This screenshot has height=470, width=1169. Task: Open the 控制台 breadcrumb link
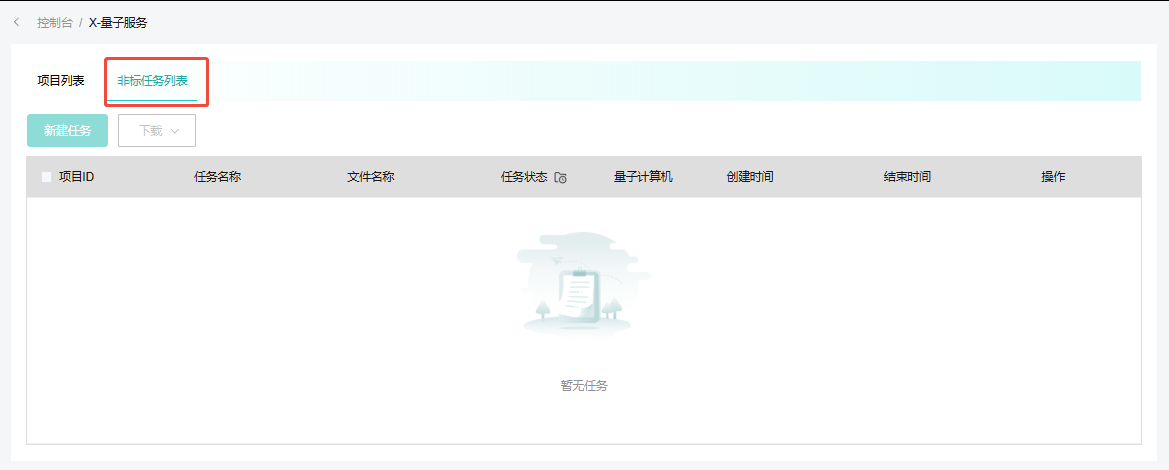coord(54,22)
